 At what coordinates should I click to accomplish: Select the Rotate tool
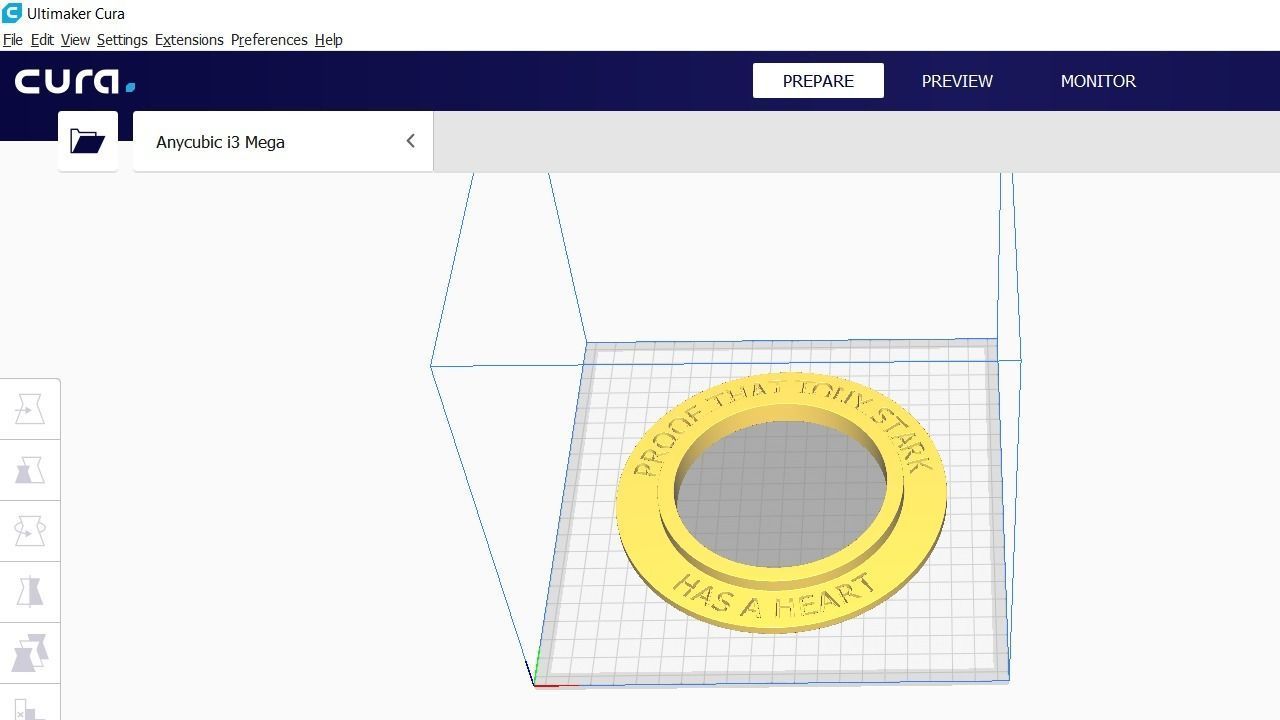[x=30, y=531]
